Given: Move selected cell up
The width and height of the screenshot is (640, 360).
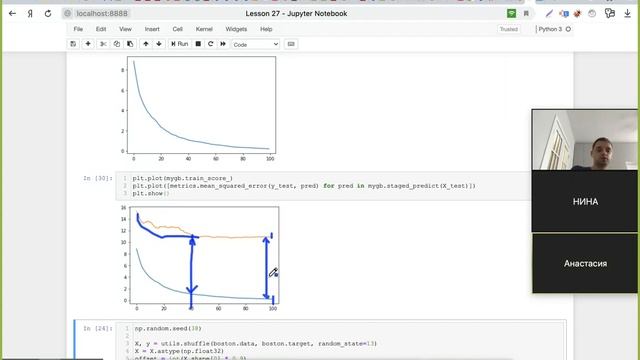Looking at the screenshot, I should (146, 44).
